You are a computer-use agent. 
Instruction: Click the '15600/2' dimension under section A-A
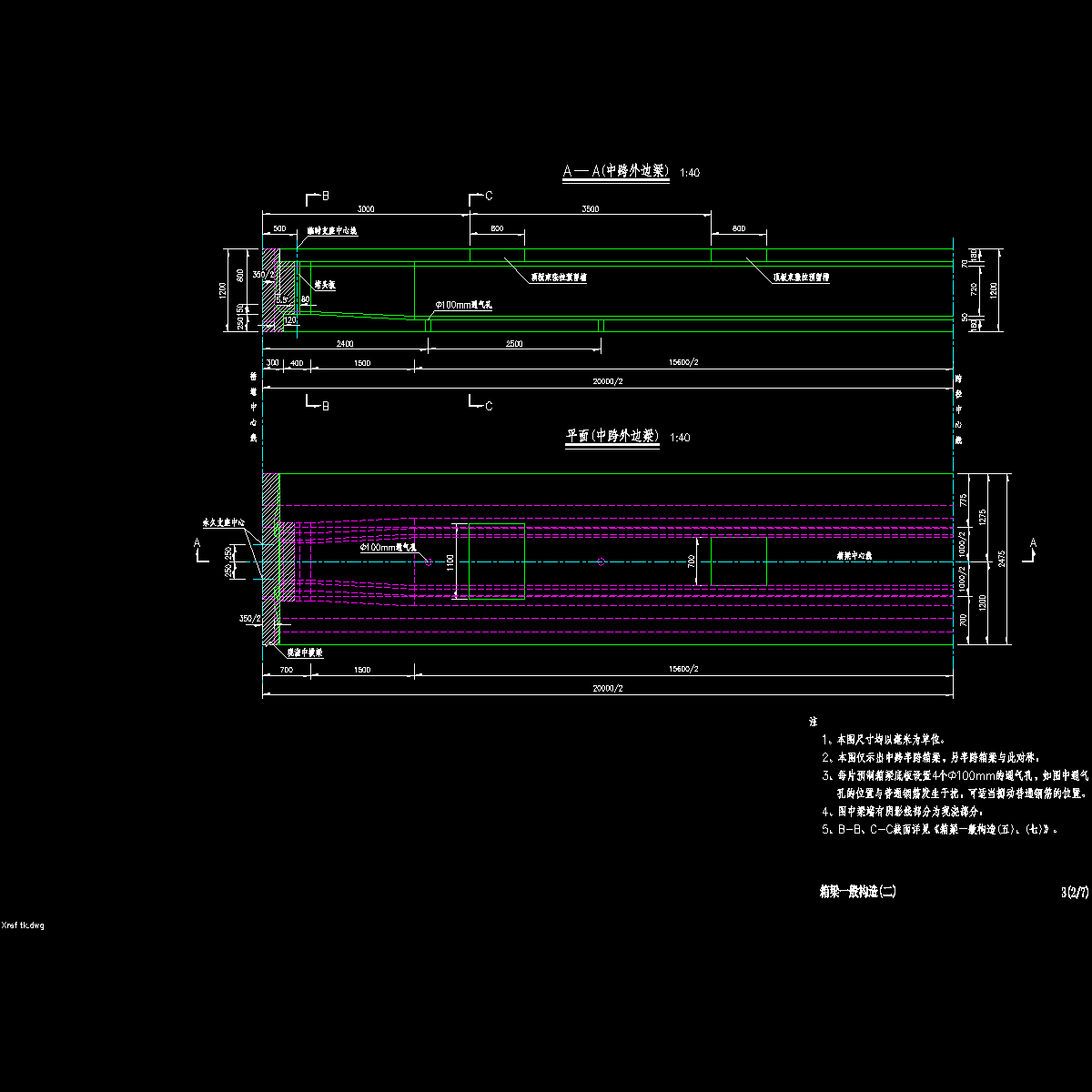[x=682, y=362]
